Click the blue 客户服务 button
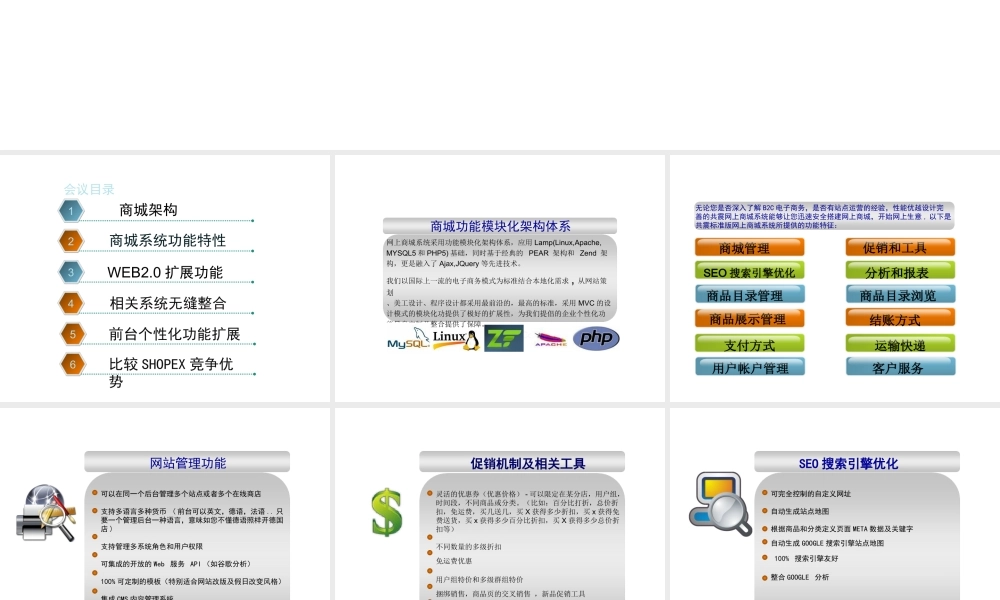1000x600 pixels. tap(901, 367)
